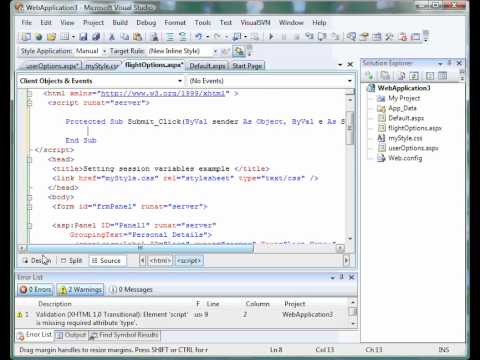The width and height of the screenshot is (480, 360).
Task: Open the active document tabs list arrow
Action: point(340,64)
